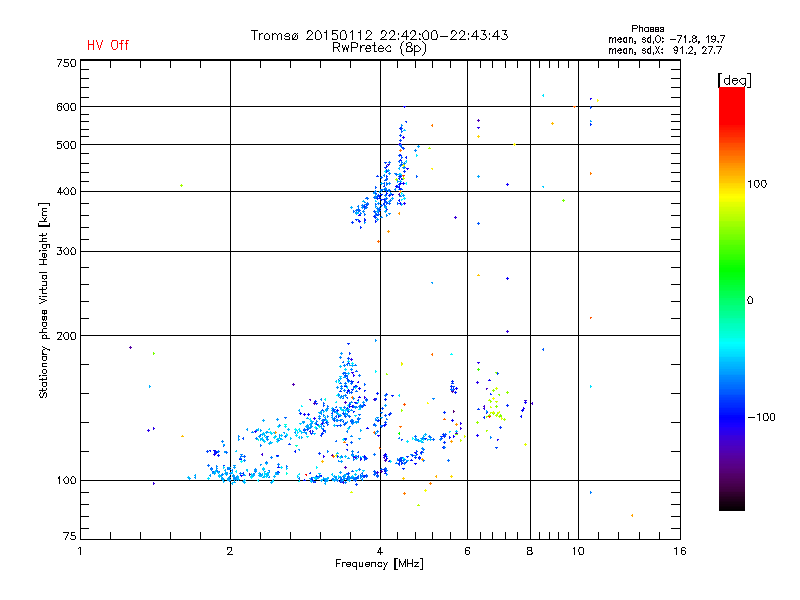The width and height of the screenshot is (800, 600).
Task: Click the x-axis '16' tick label
Action: pyautogui.click(x=679, y=551)
